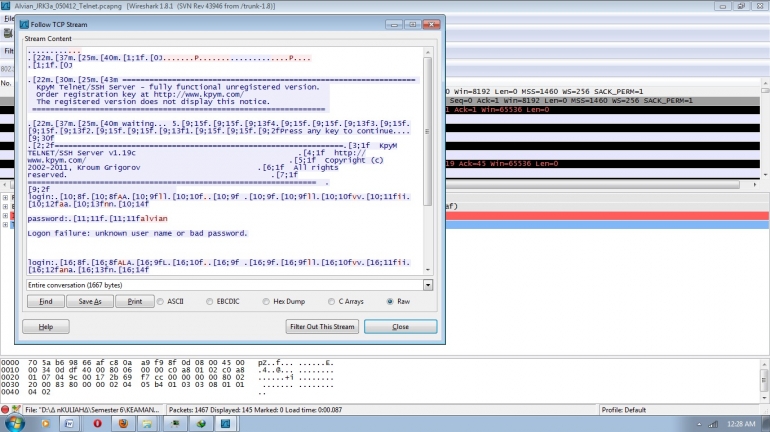
Task: Click the Print button
Action: click(x=135, y=301)
